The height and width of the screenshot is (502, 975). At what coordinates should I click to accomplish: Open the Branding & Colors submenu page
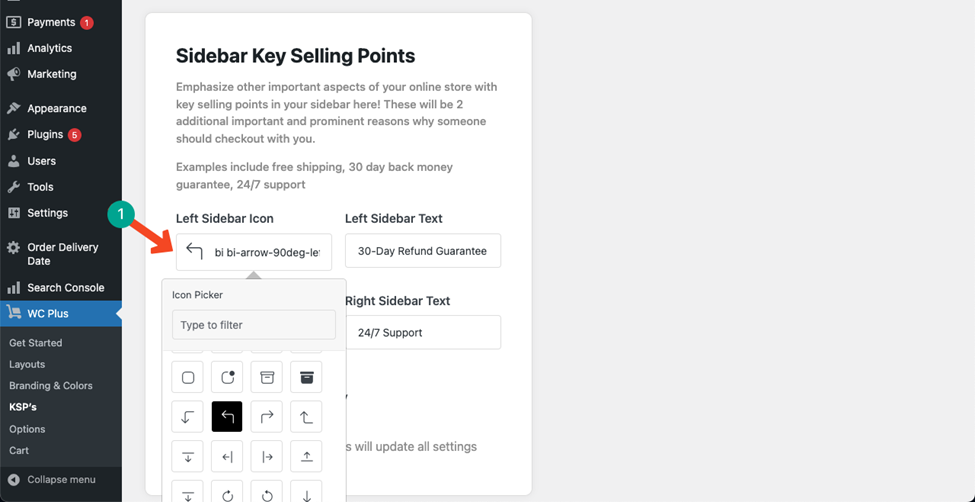click(x=51, y=386)
